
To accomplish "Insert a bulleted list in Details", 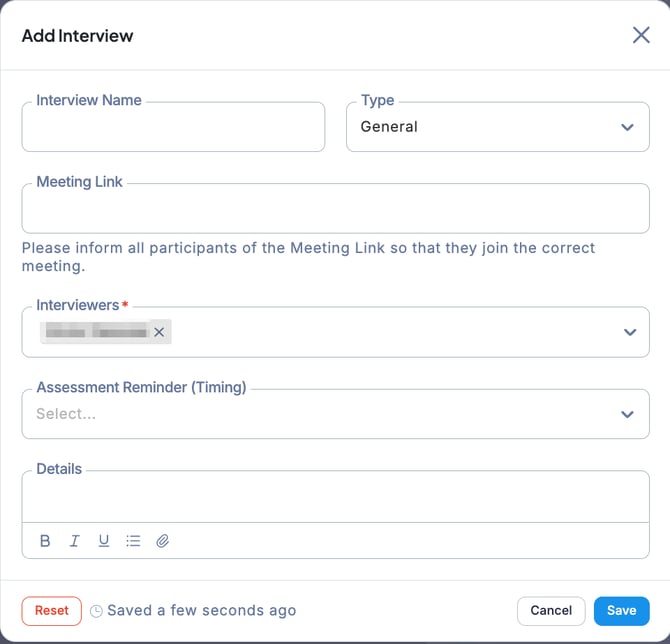I will (133, 541).
